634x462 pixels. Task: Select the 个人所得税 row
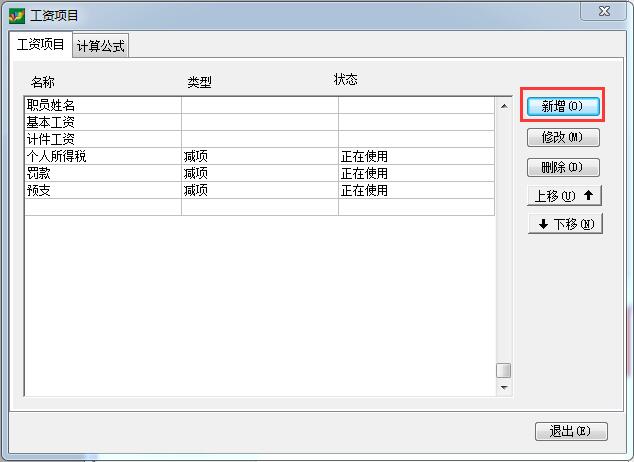coord(259,156)
